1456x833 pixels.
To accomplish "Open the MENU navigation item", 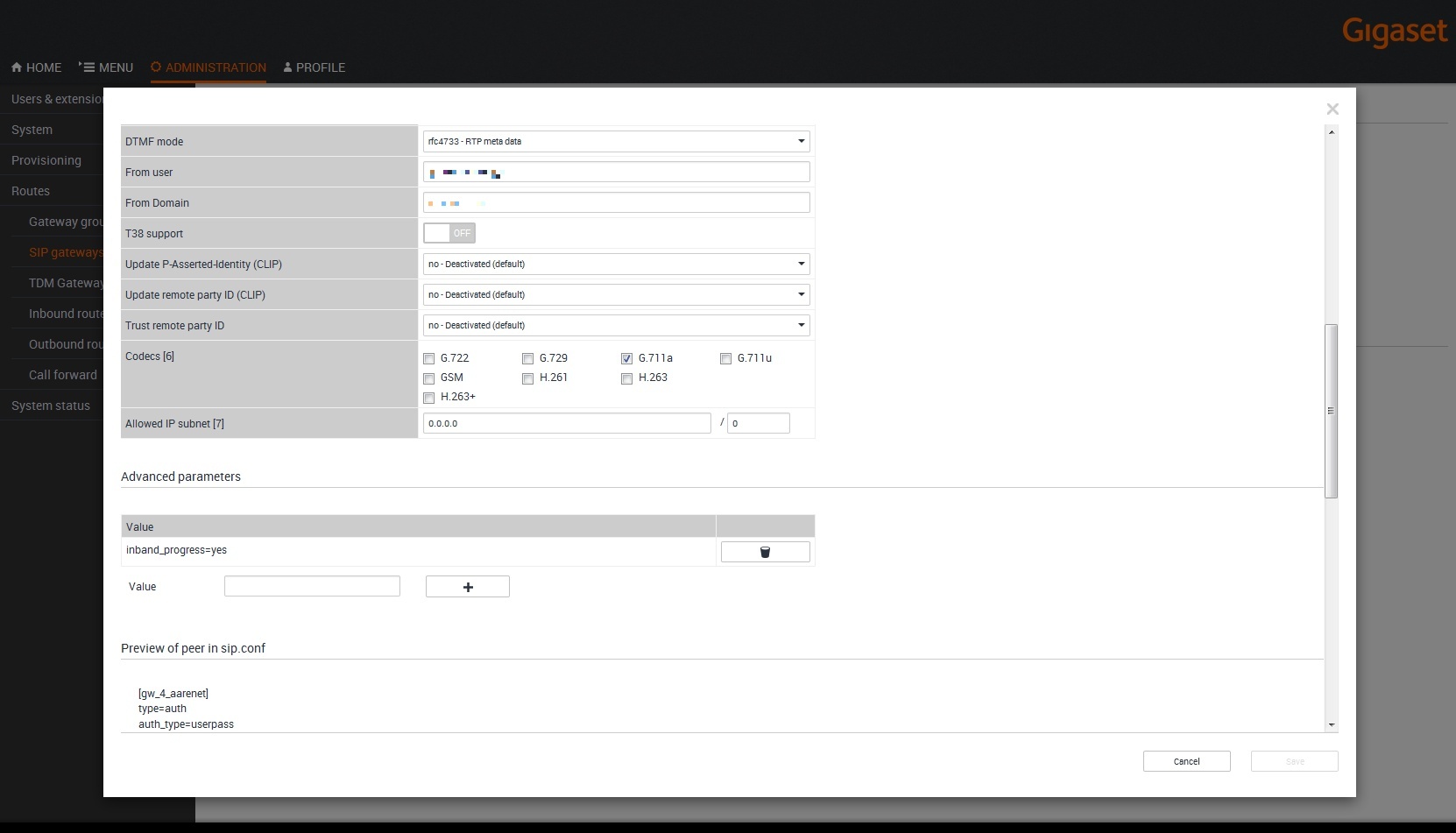I will pos(106,67).
